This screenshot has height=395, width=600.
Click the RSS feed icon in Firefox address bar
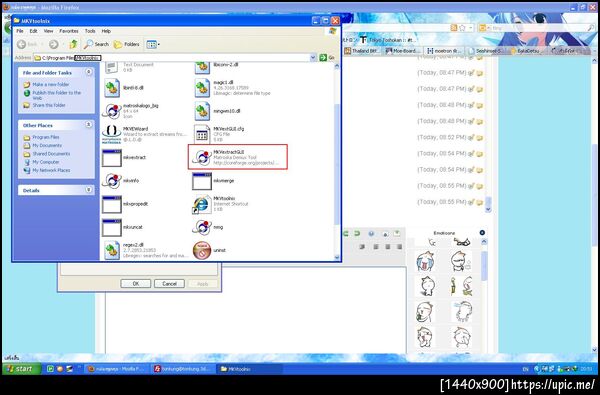[454, 28]
